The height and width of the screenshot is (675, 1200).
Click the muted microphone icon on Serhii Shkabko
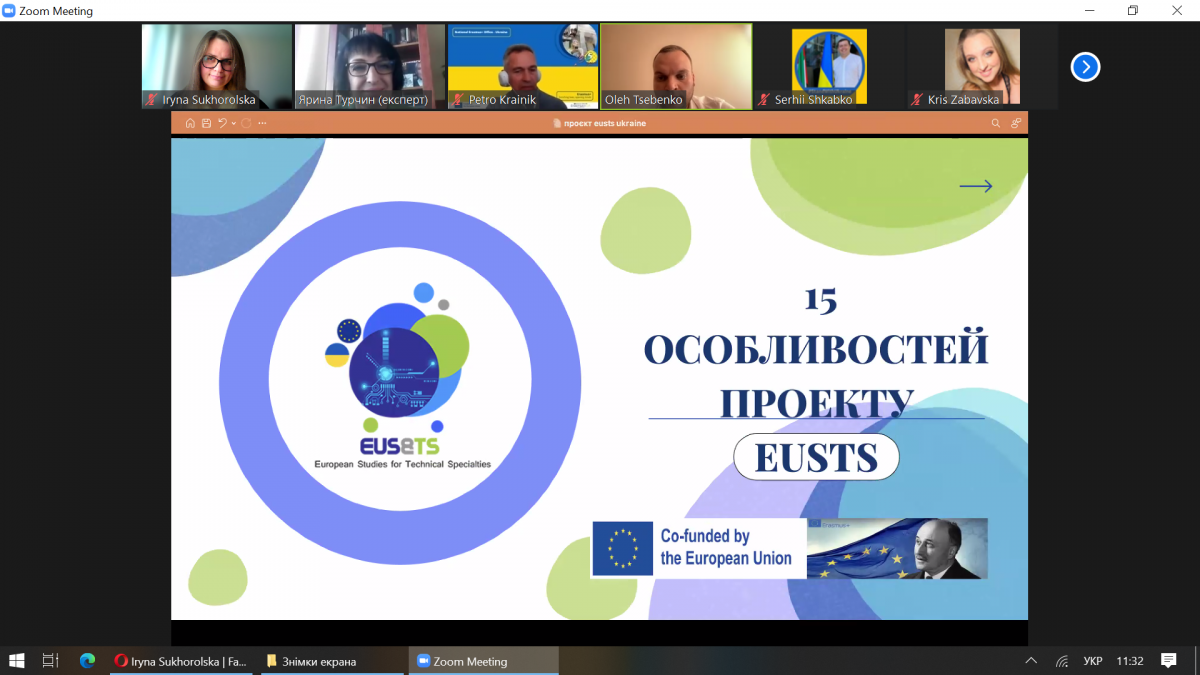tap(764, 100)
